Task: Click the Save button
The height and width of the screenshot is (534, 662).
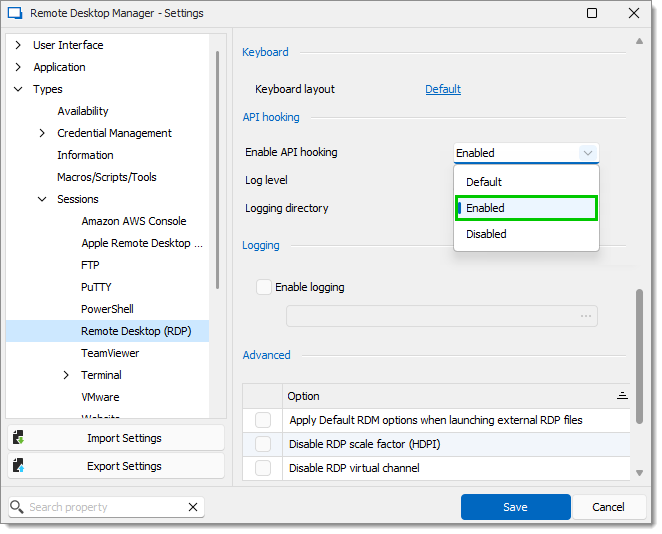Action: (515, 507)
